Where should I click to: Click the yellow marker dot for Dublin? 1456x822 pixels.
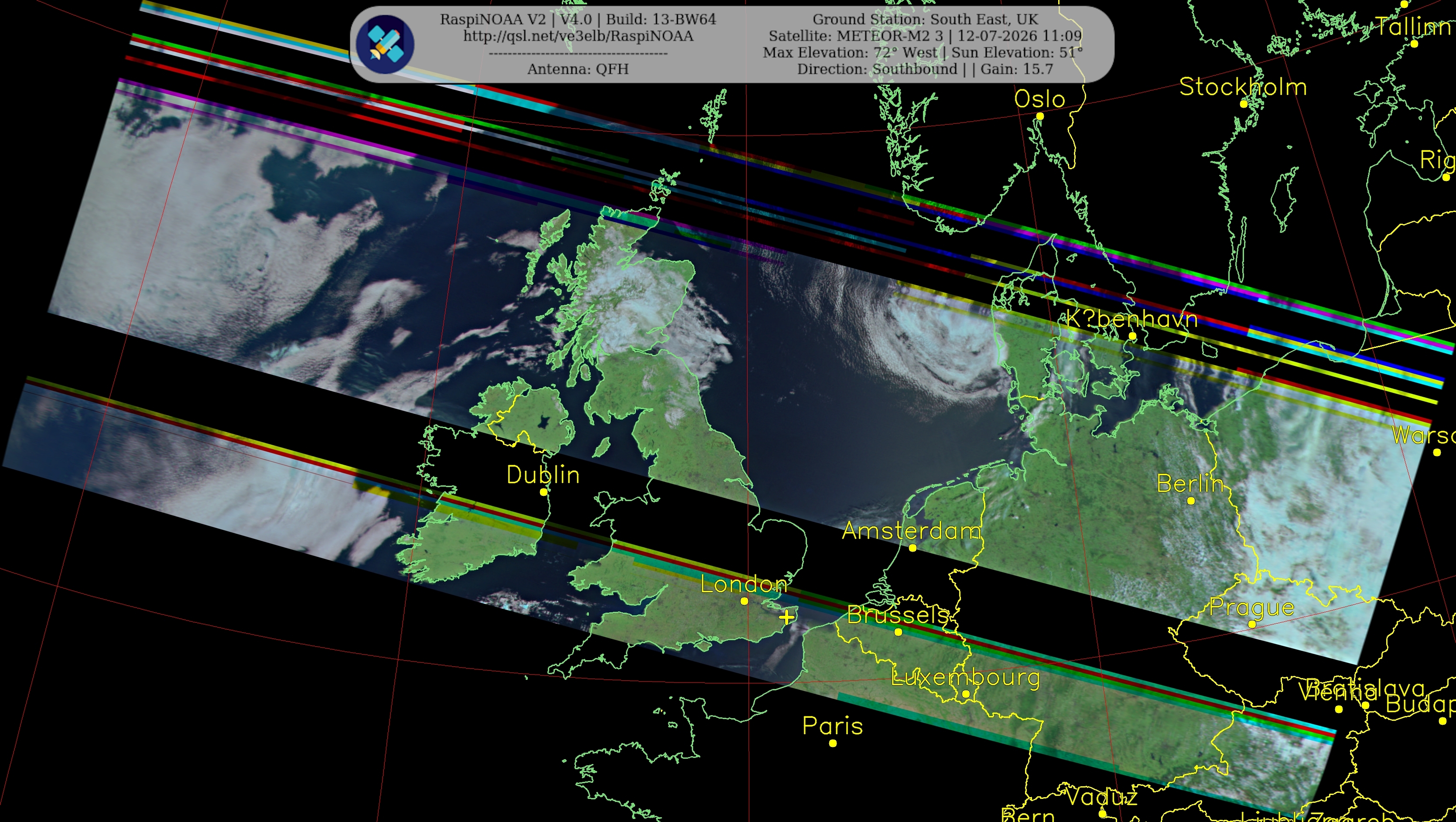[x=543, y=492]
